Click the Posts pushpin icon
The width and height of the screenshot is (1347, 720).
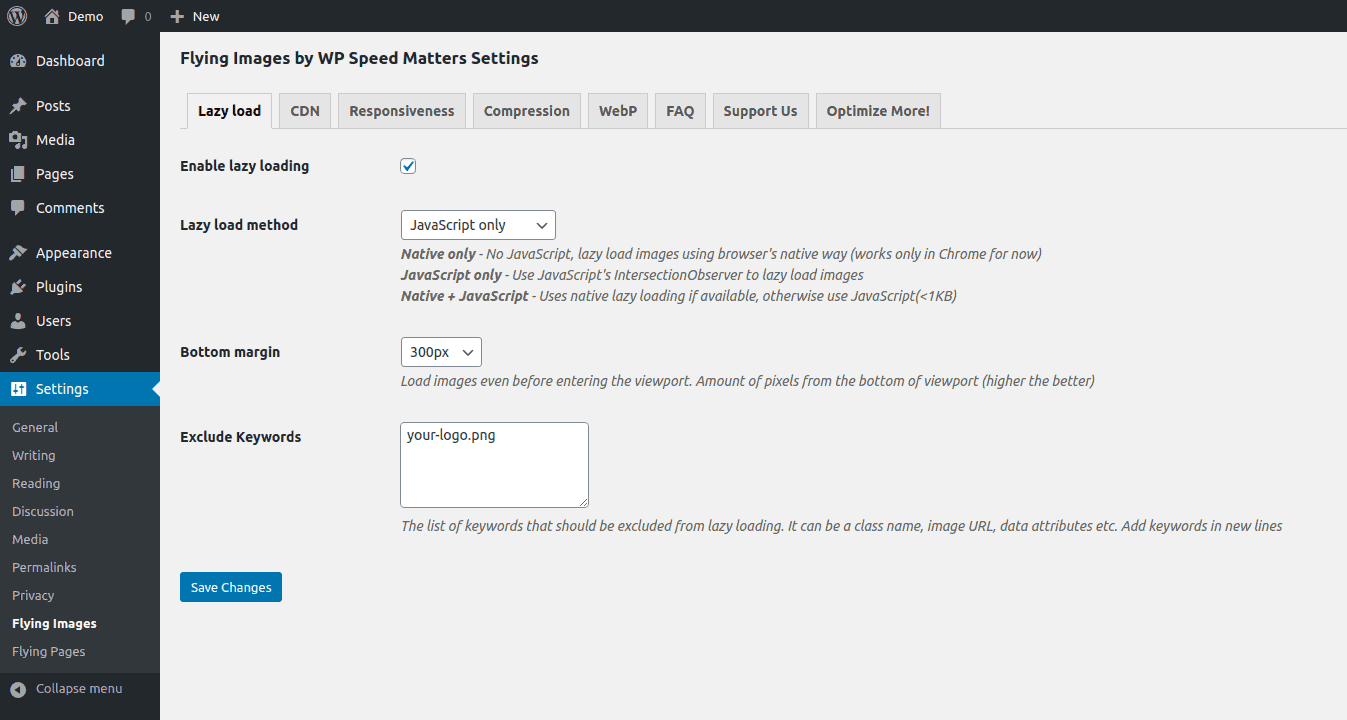tap(18, 106)
